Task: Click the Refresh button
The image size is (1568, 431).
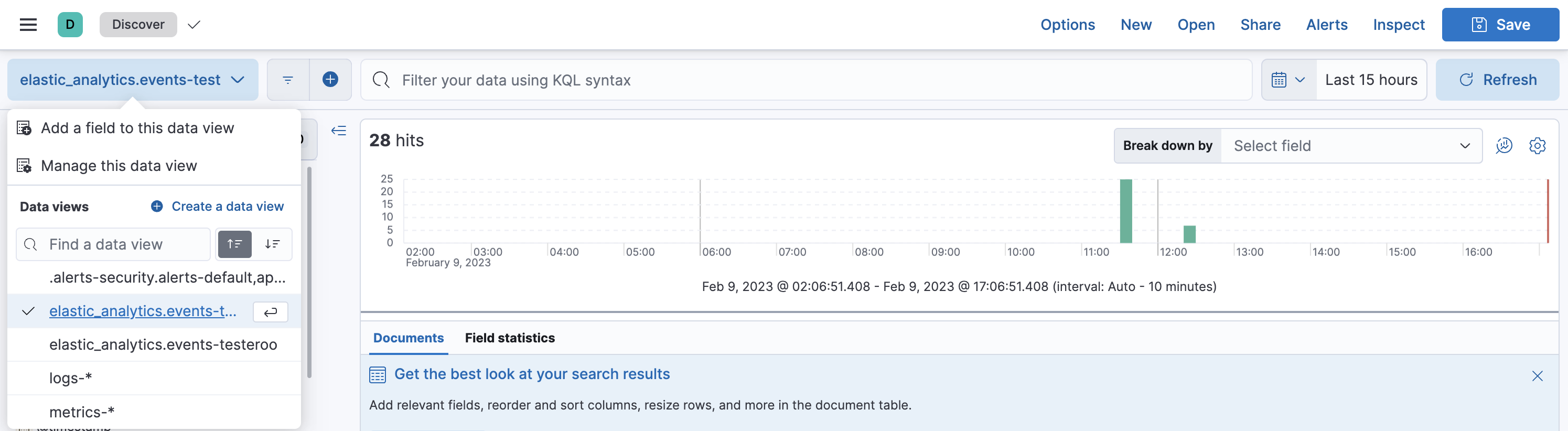Action: [x=1497, y=80]
